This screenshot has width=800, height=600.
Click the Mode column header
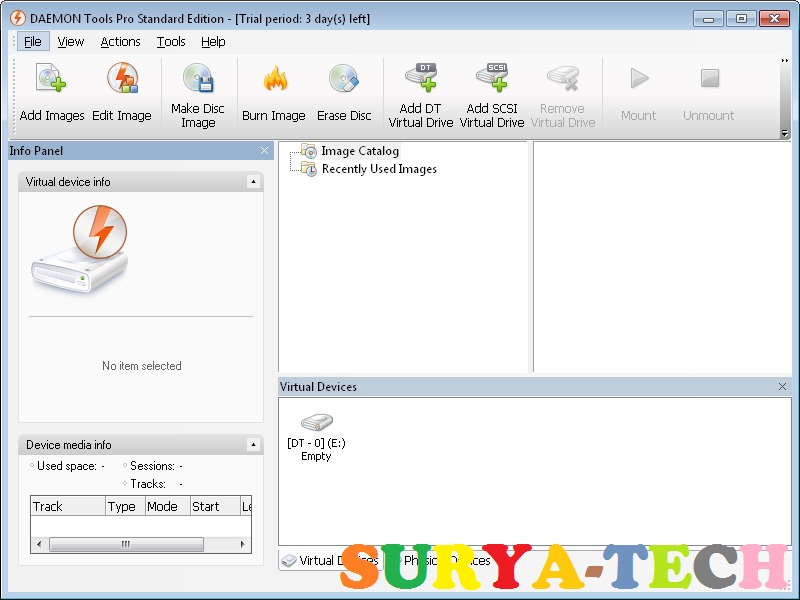click(x=168, y=506)
